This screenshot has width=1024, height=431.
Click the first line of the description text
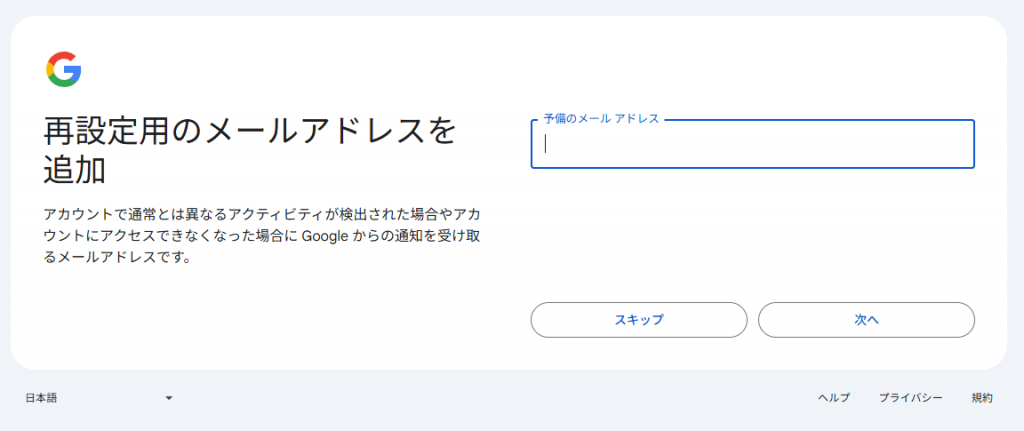coord(263,215)
